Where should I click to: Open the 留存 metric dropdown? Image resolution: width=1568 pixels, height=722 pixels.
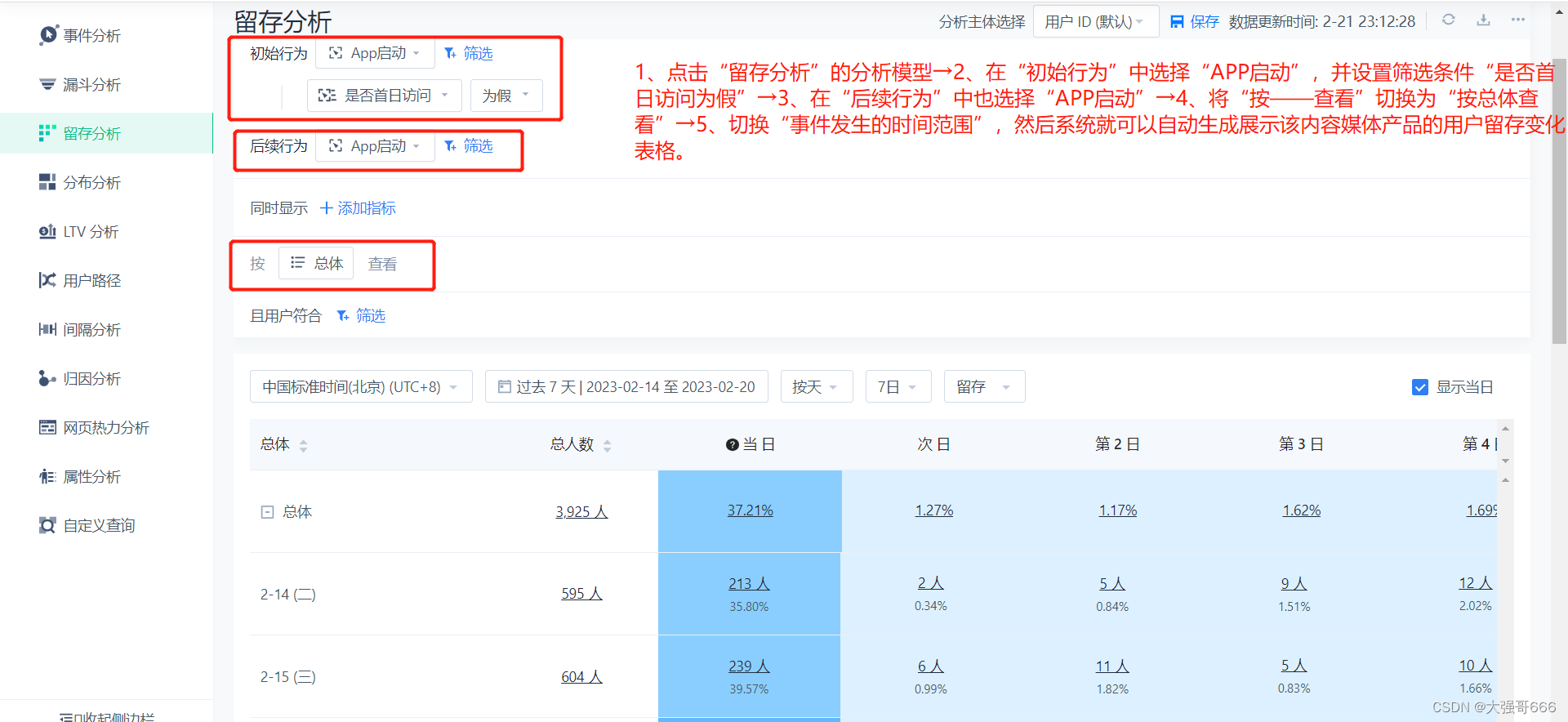pyautogui.click(x=984, y=386)
